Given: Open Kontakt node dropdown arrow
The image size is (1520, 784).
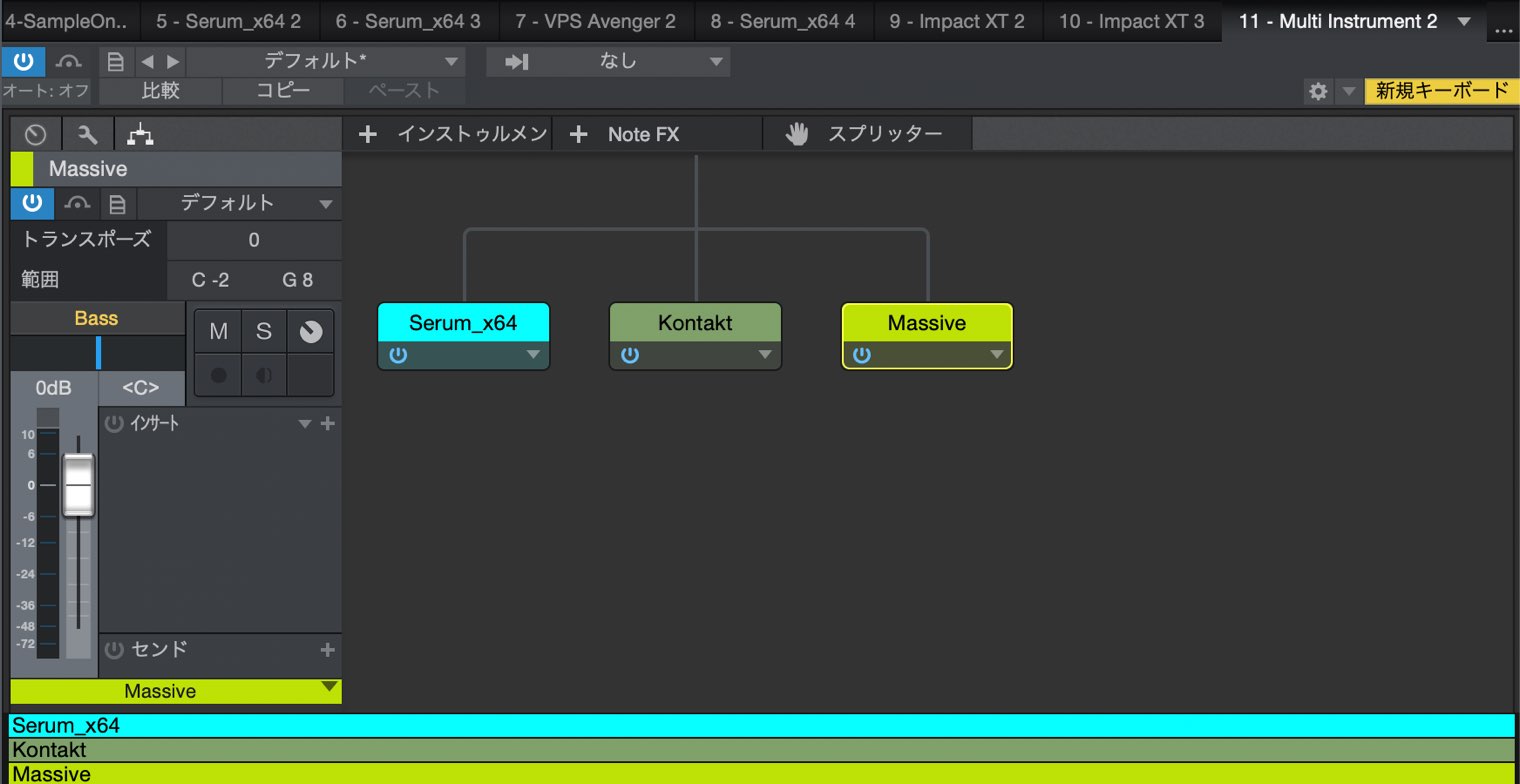Looking at the screenshot, I should (x=765, y=355).
